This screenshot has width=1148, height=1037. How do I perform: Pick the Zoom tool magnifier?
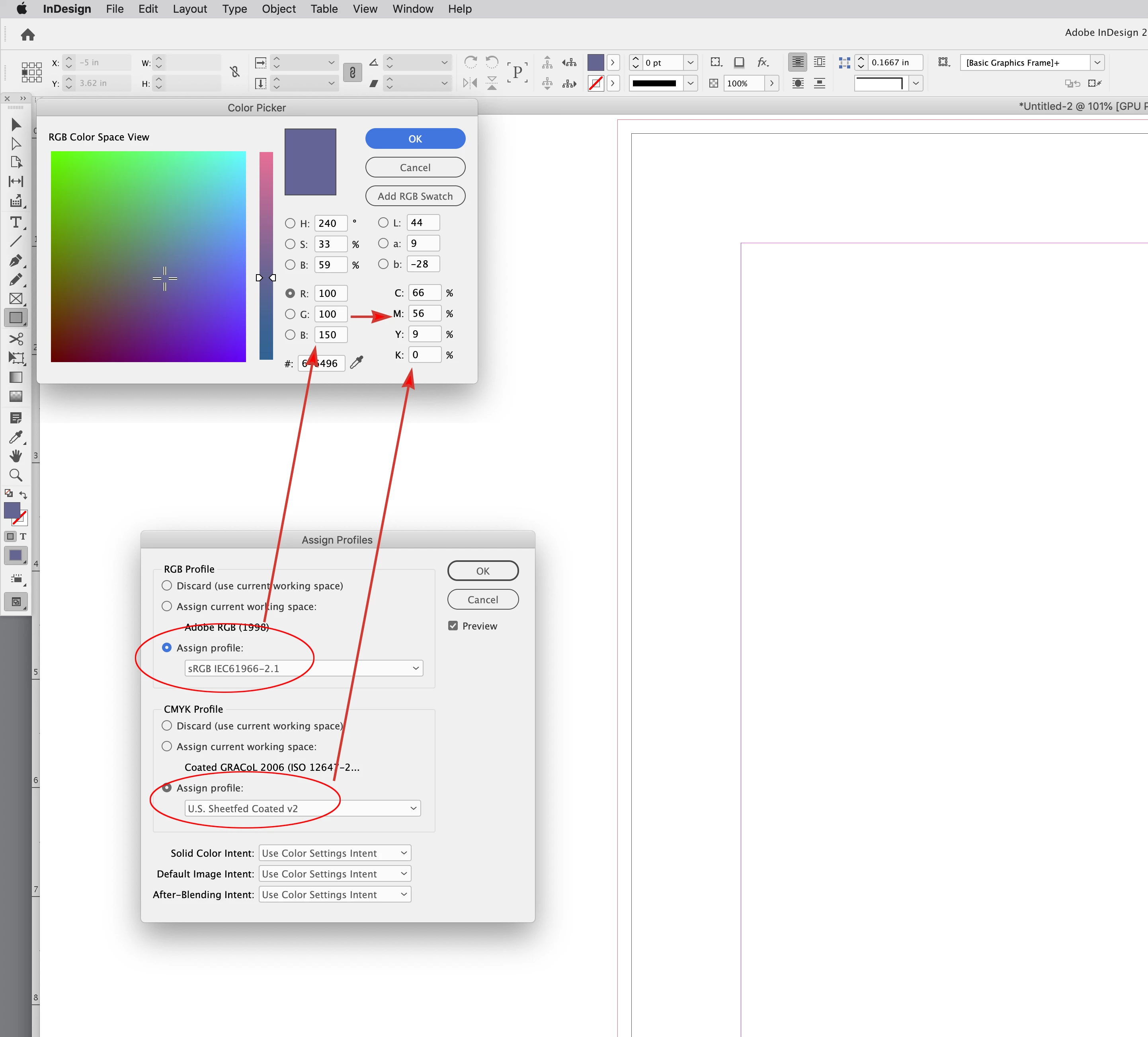(16, 475)
